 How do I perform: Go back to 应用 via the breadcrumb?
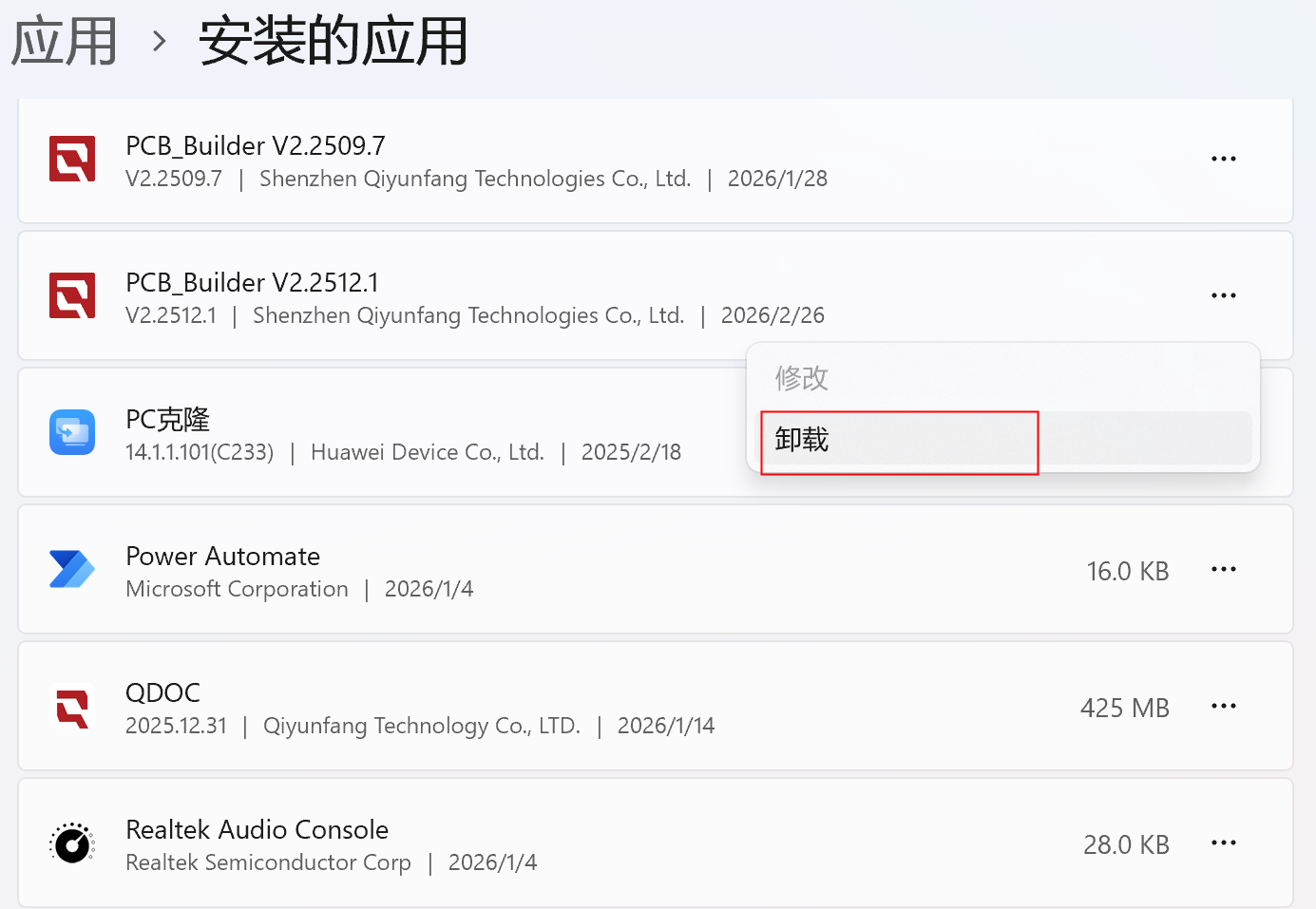65,42
